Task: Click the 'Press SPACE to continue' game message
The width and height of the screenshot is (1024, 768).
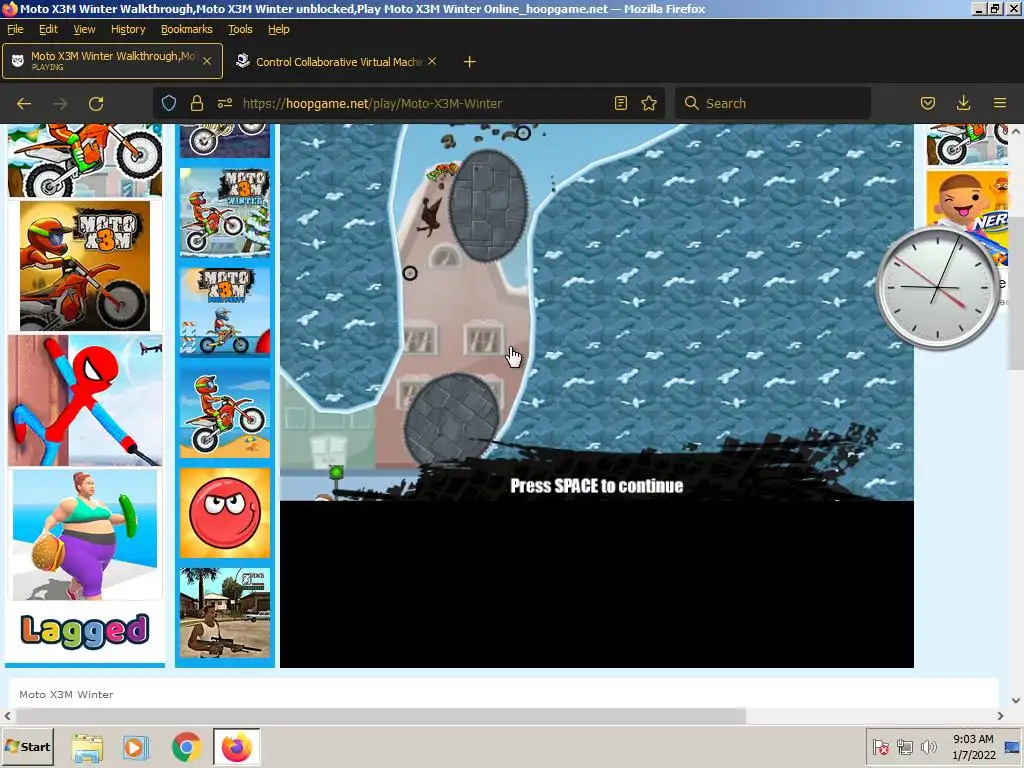Action: [x=596, y=486]
